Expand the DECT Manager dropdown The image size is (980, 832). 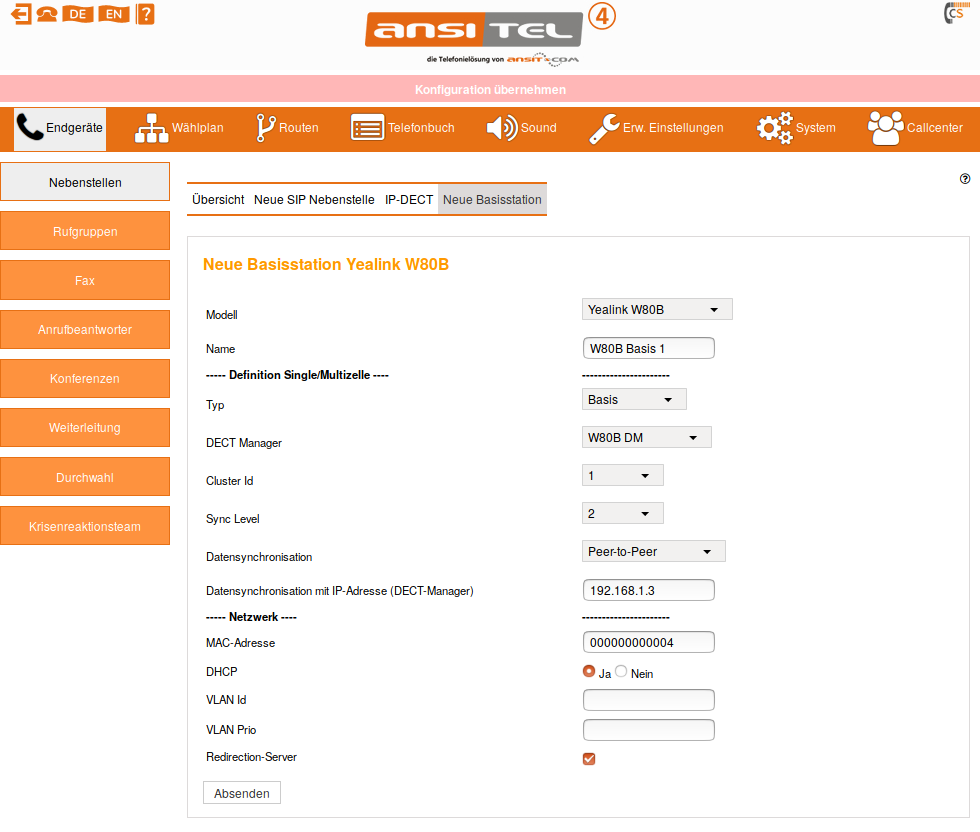[x=646, y=437]
